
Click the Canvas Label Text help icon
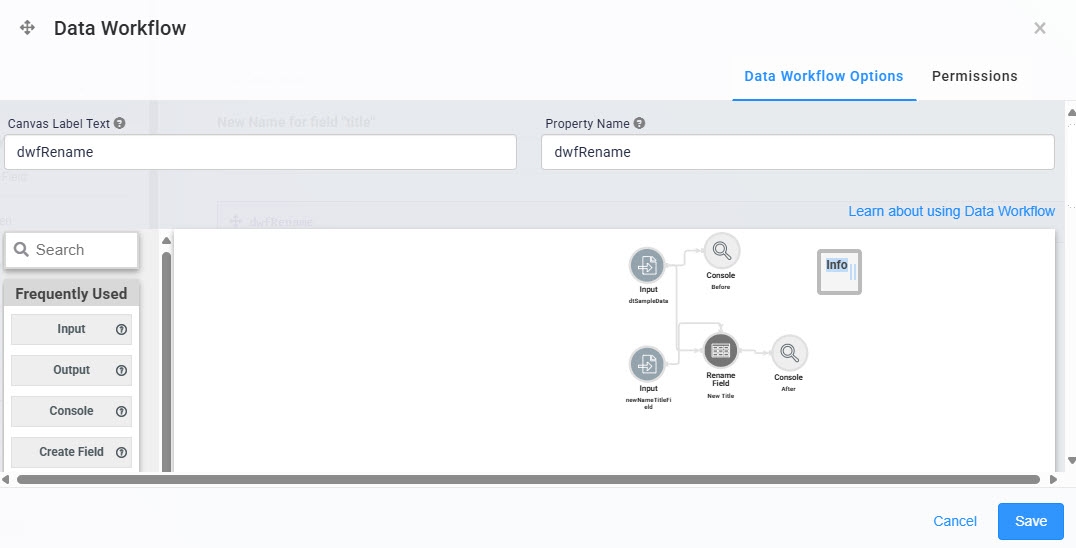pyautogui.click(x=119, y=123)
